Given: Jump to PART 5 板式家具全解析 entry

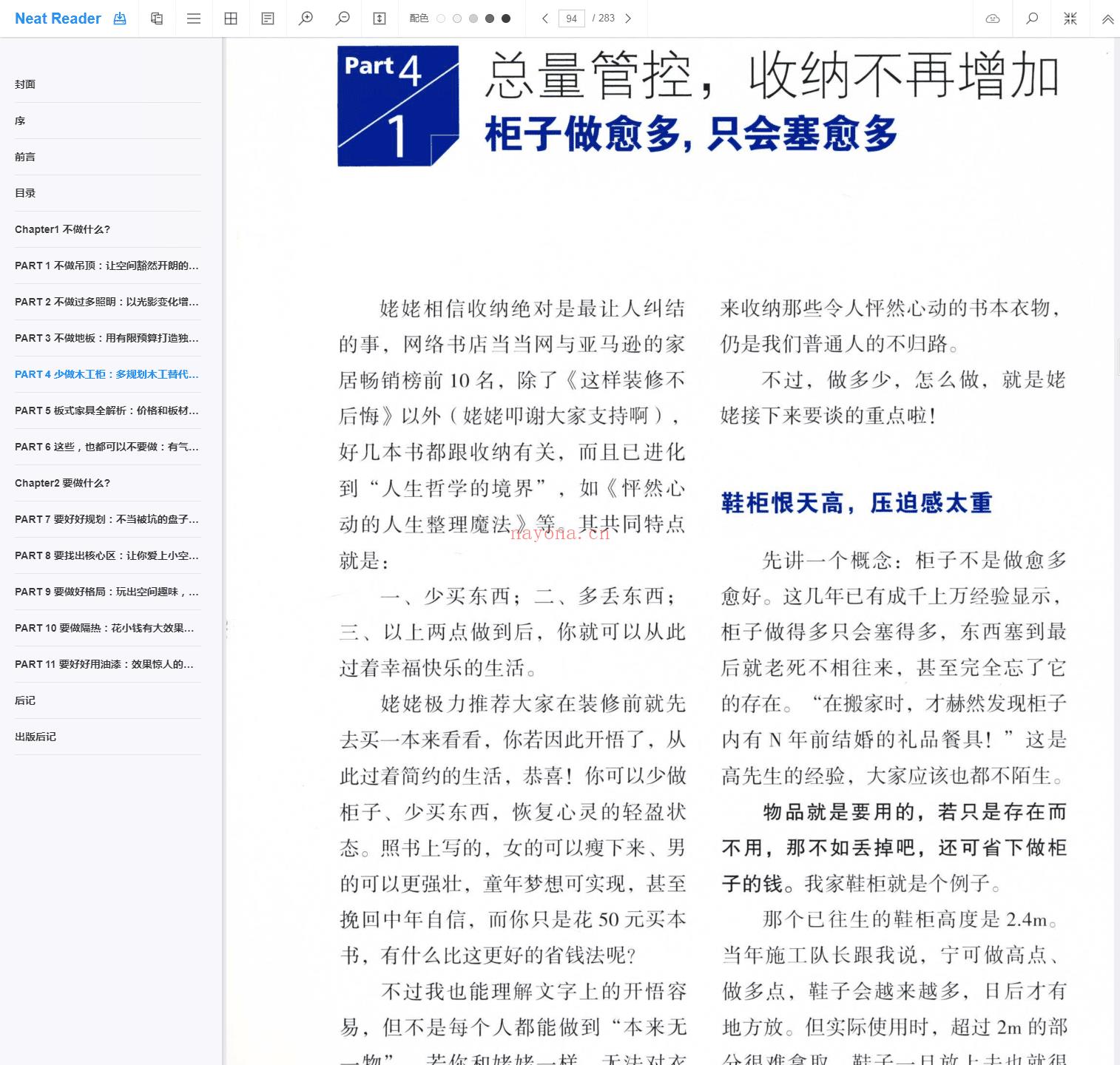Looking at the screenshot, I should [108, 410].
